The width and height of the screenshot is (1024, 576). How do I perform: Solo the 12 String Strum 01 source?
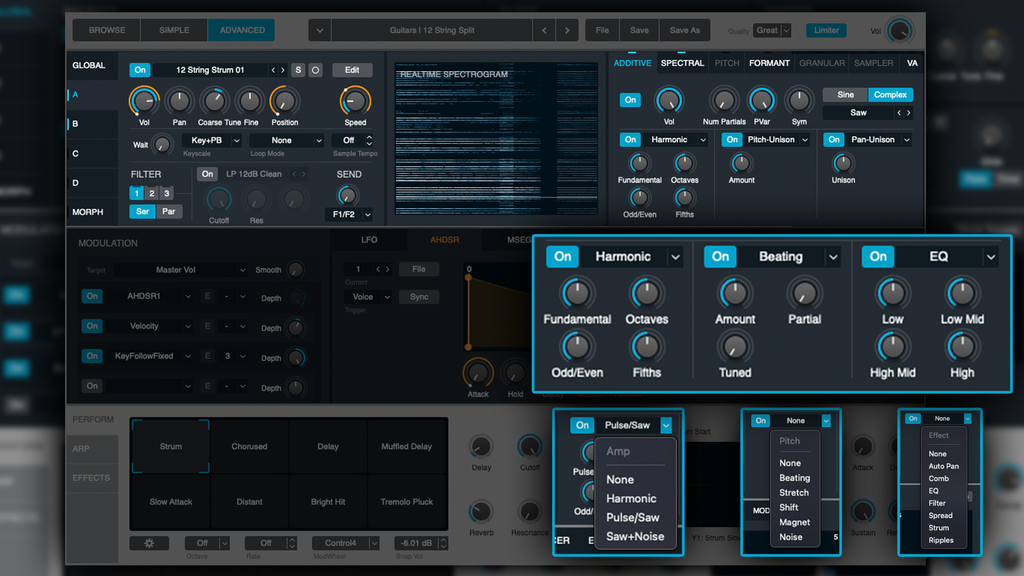coord(297,70)
